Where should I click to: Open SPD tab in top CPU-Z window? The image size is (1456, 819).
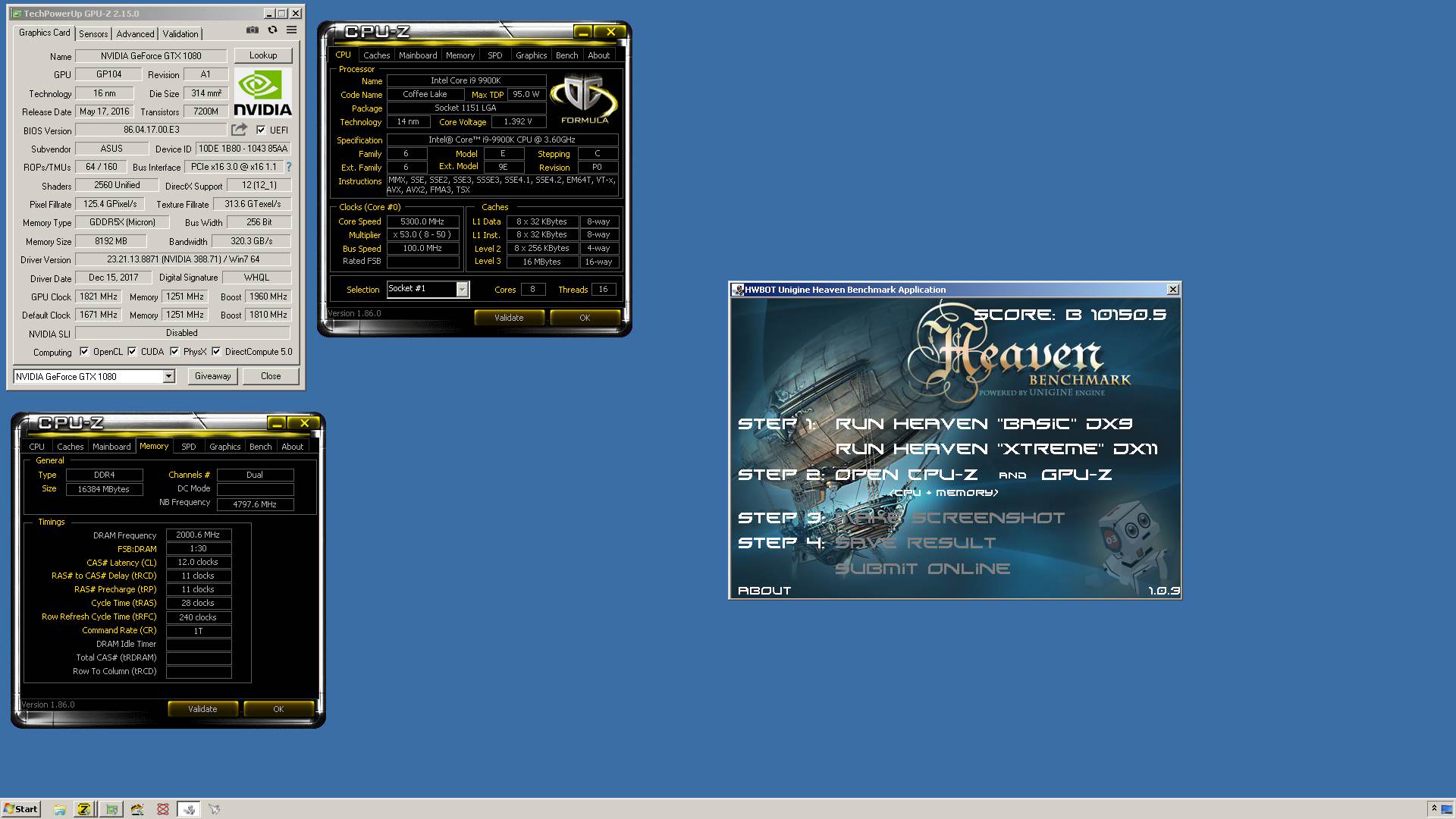(495, 55)
